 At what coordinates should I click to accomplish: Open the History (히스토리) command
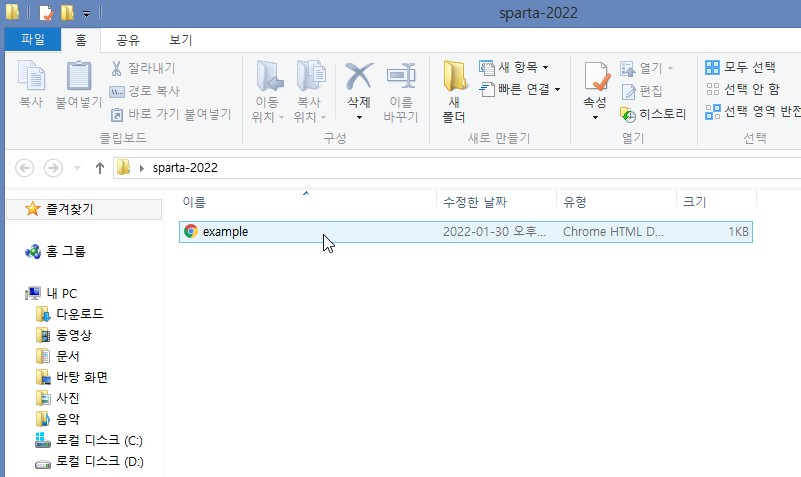[x=652, y=114]
